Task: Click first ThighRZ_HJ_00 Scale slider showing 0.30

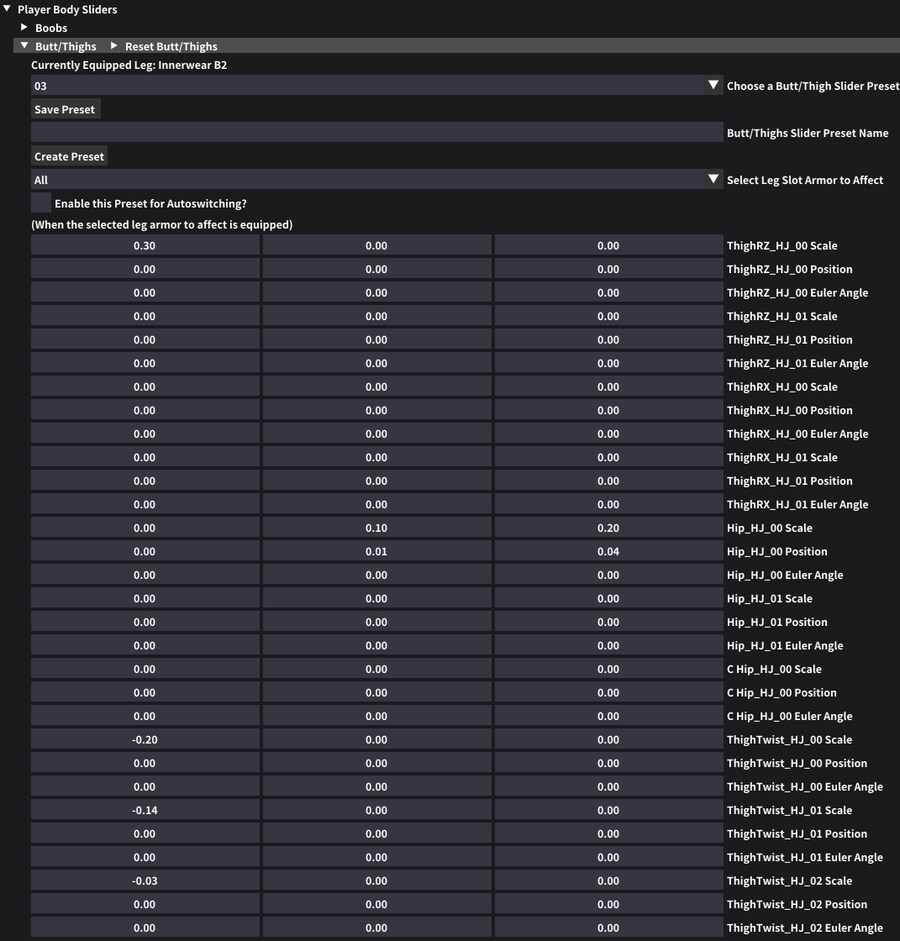Action: [x=145, y=246]
